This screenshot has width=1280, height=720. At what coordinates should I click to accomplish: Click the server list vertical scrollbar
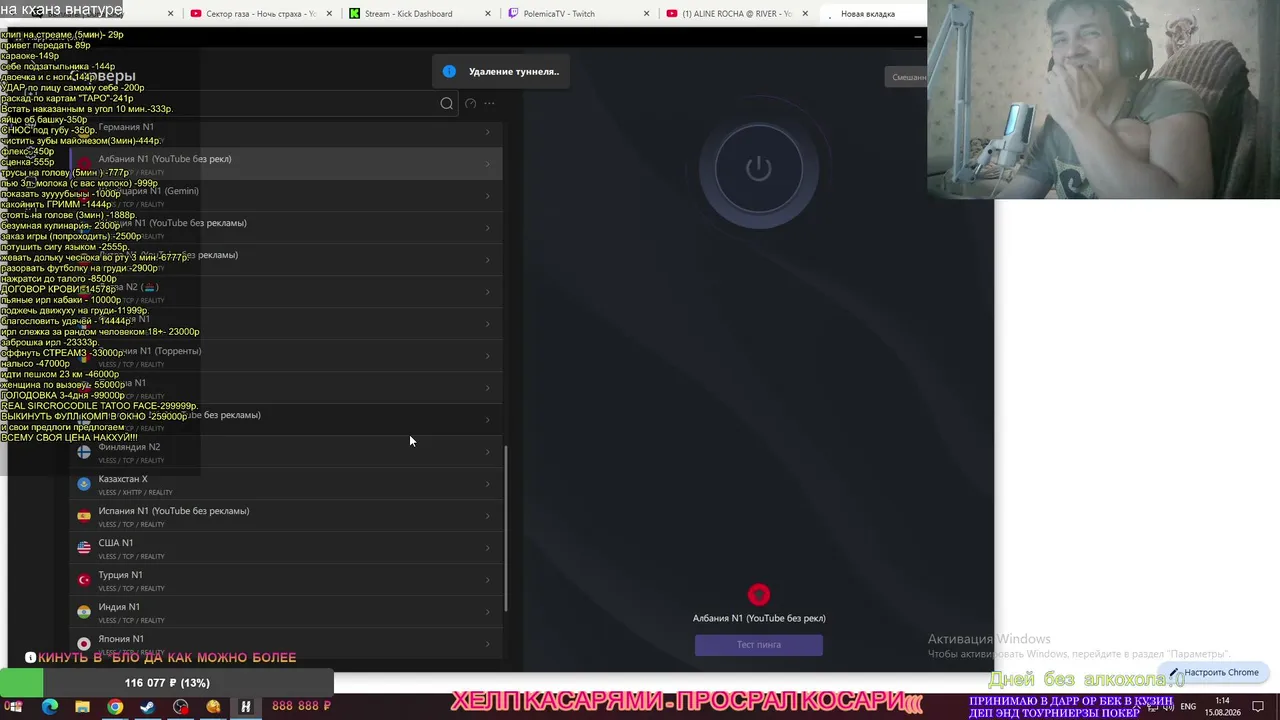pos(507,528)
